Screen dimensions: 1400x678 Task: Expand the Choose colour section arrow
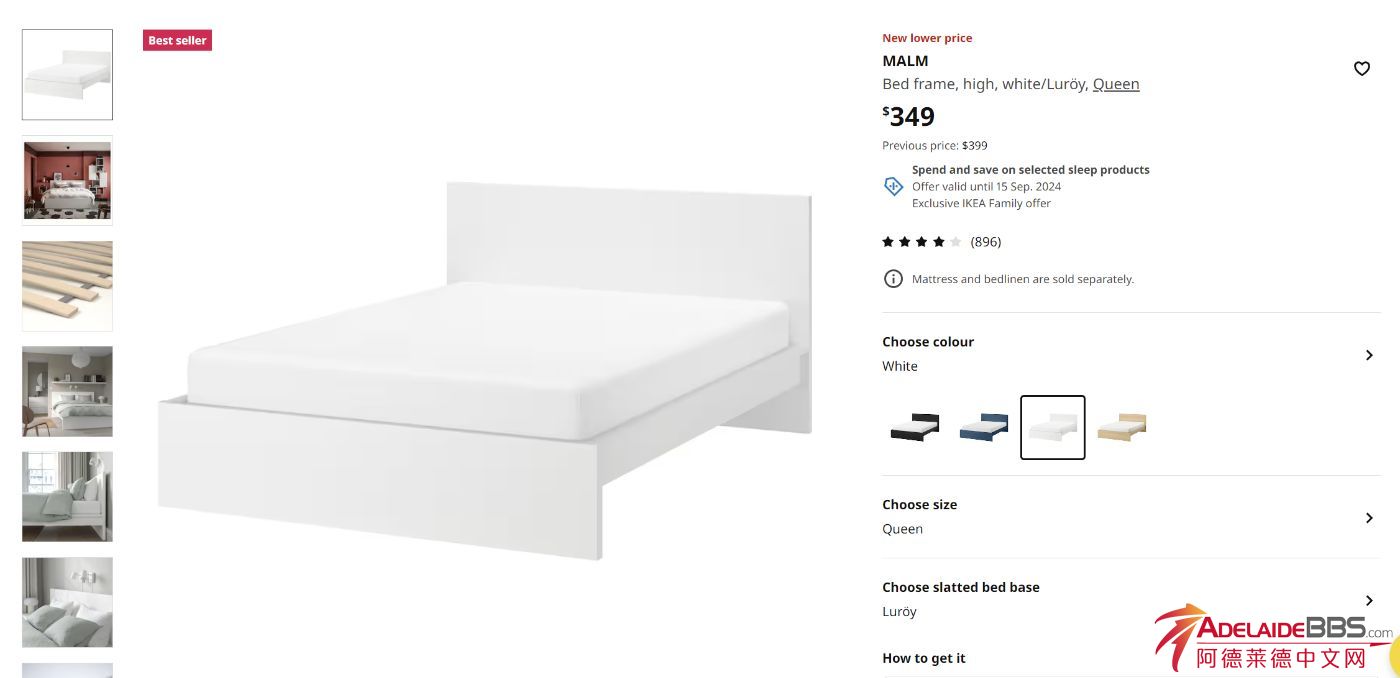coord(1369,355)
